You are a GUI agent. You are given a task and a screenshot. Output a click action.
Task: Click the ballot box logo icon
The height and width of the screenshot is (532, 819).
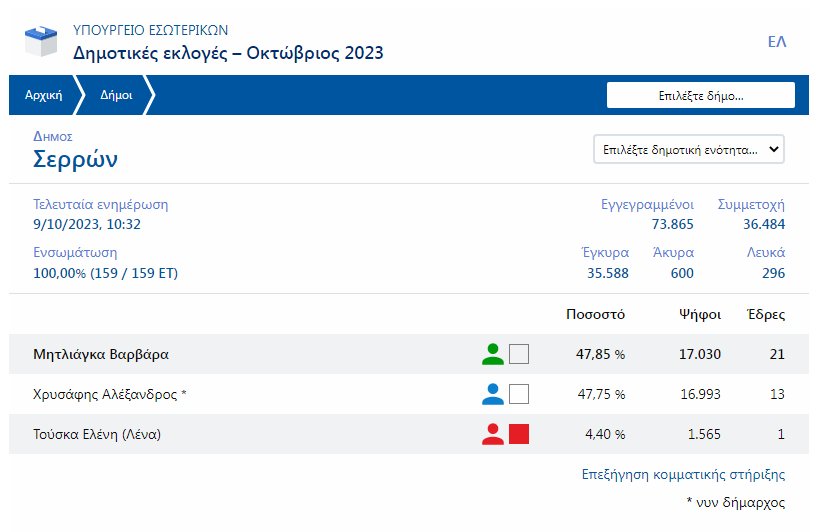point(42,41)
